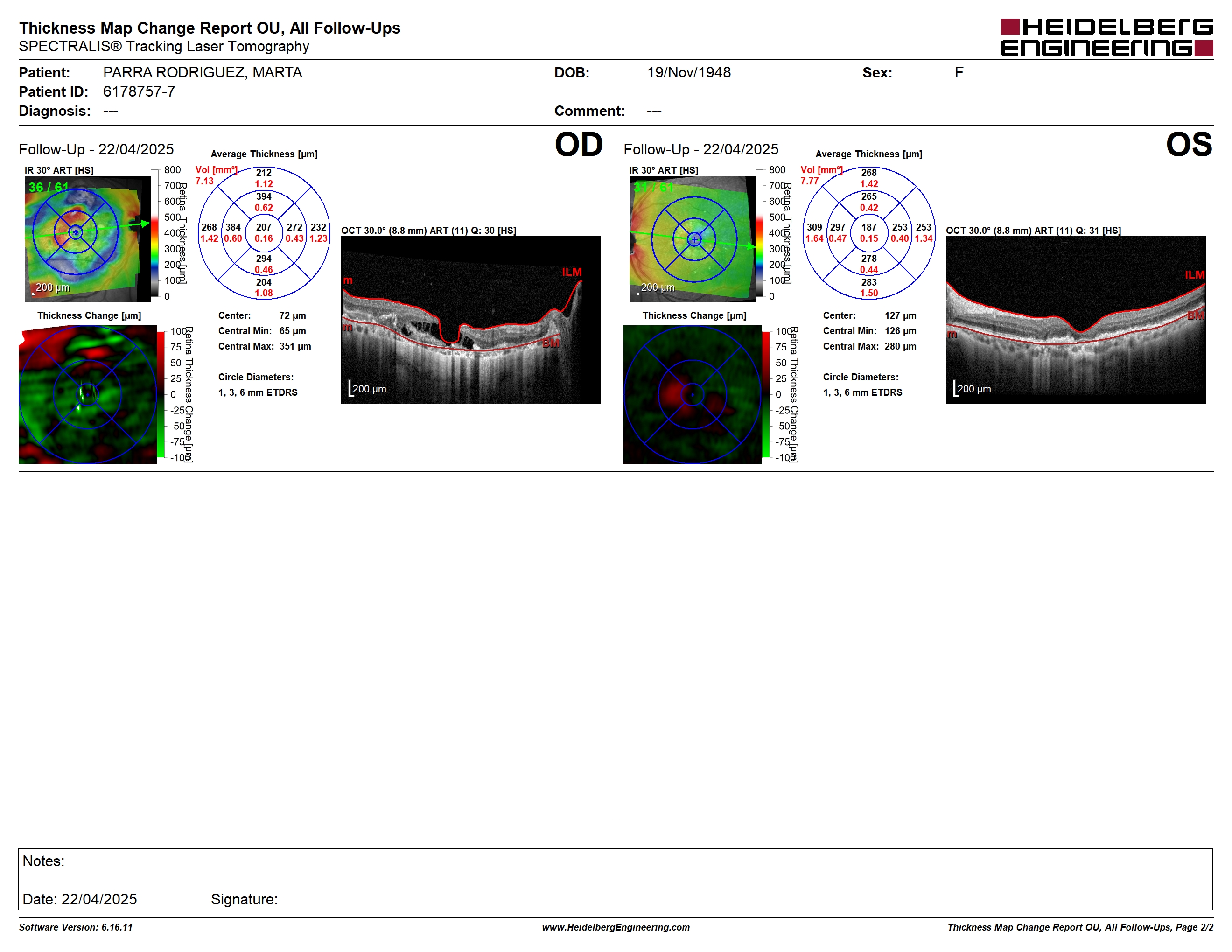Click the OD 'Center: 72 µm' value
The height and width of the screenshot is (952, 1232).
(x=292, y=315)
